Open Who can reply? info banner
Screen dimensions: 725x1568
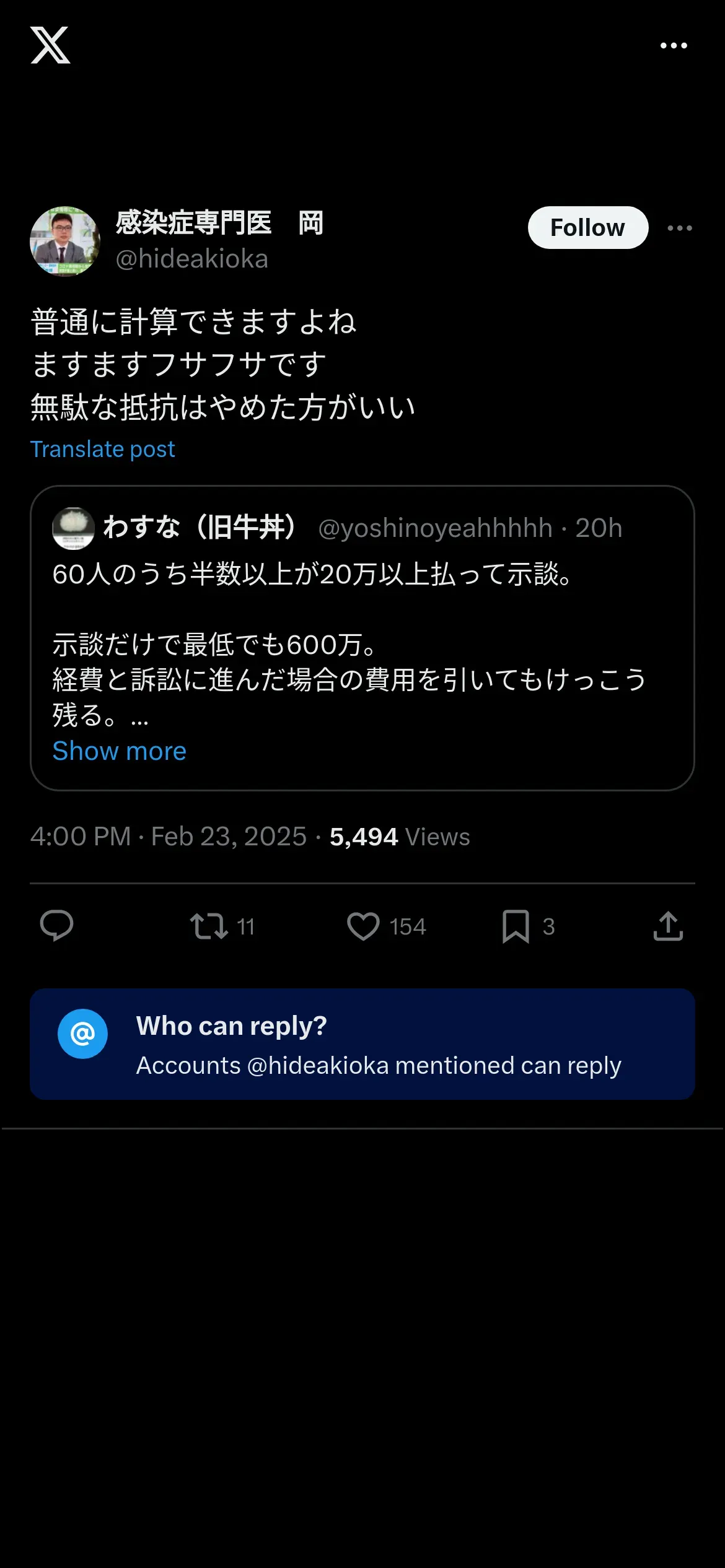pyautogui.click(x=362, y=1044)
